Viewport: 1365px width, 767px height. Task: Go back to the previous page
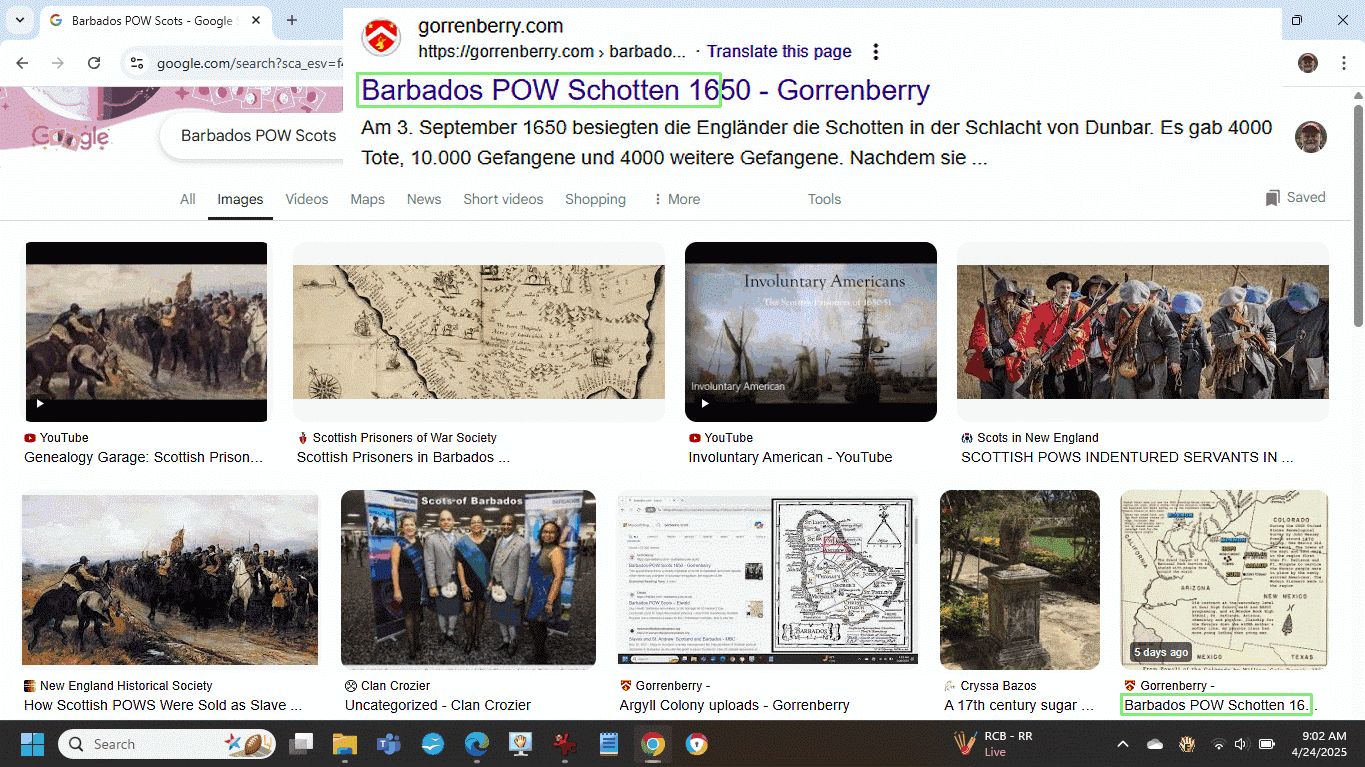tap(22, 63)
